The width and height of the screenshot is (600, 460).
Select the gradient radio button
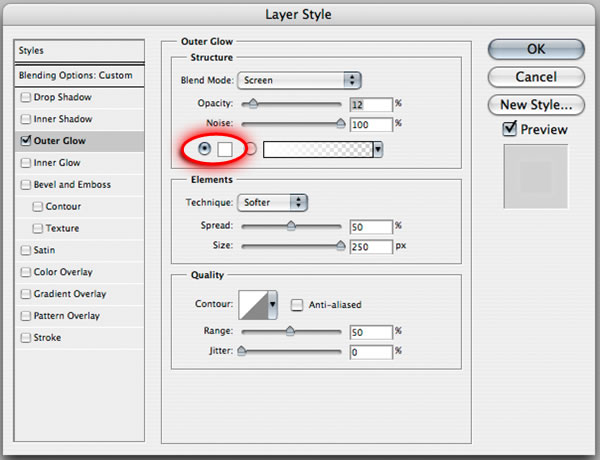251,149
